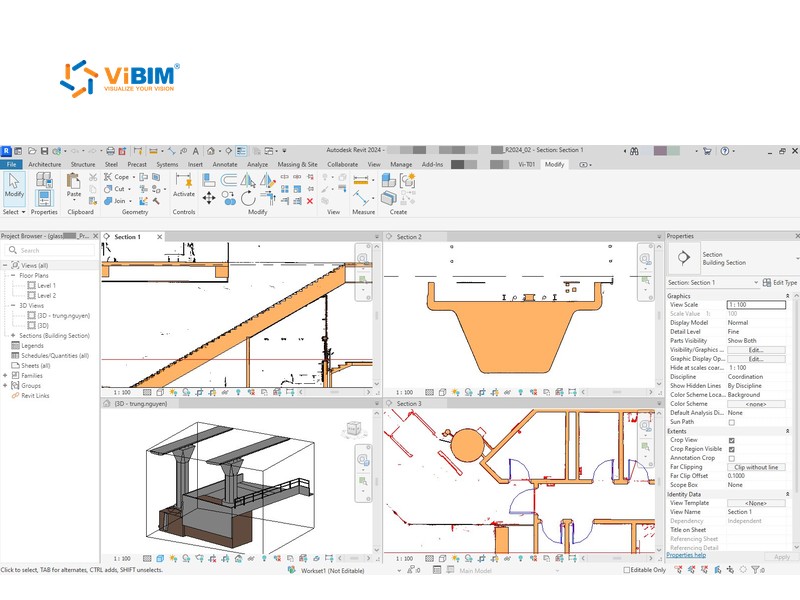Click the ViewCube in the 3D view

pyautogui.click(x=353, y=430)
